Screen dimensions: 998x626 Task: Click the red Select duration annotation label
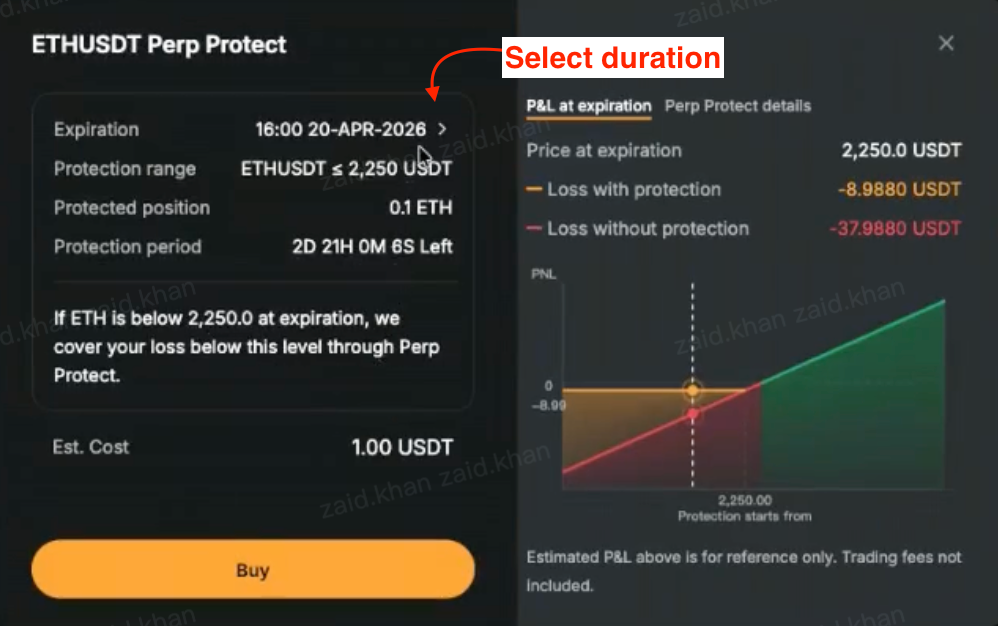point(612,58)
